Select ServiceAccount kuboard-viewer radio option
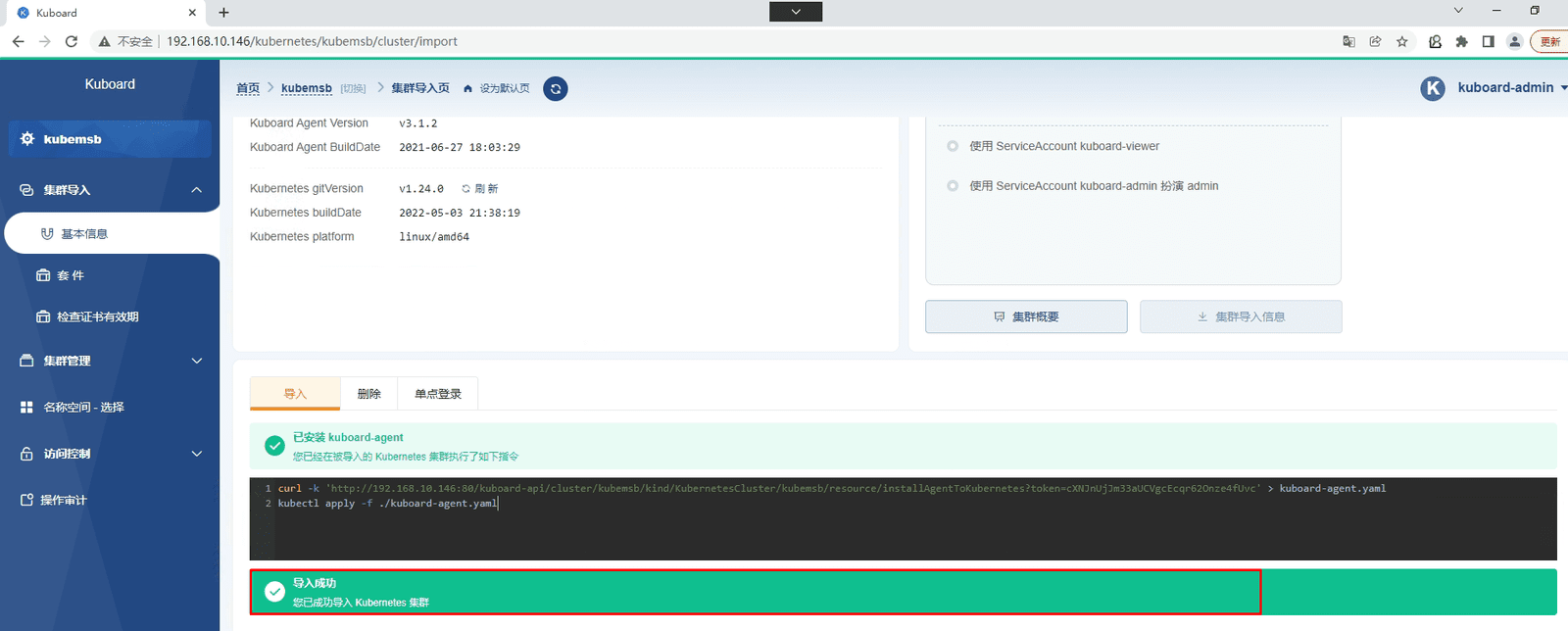 953,146
